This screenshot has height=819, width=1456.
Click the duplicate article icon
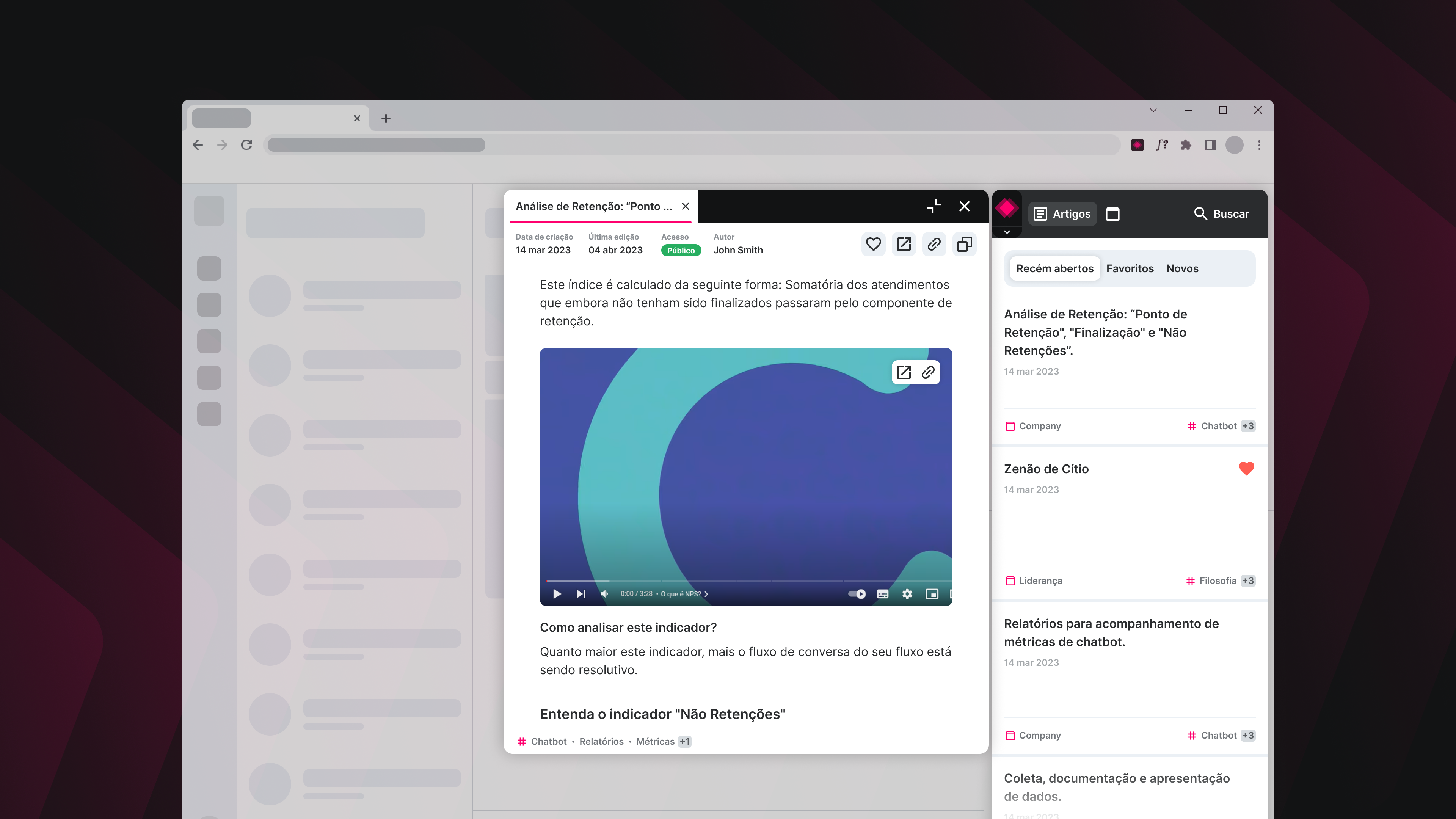(964, 244)
